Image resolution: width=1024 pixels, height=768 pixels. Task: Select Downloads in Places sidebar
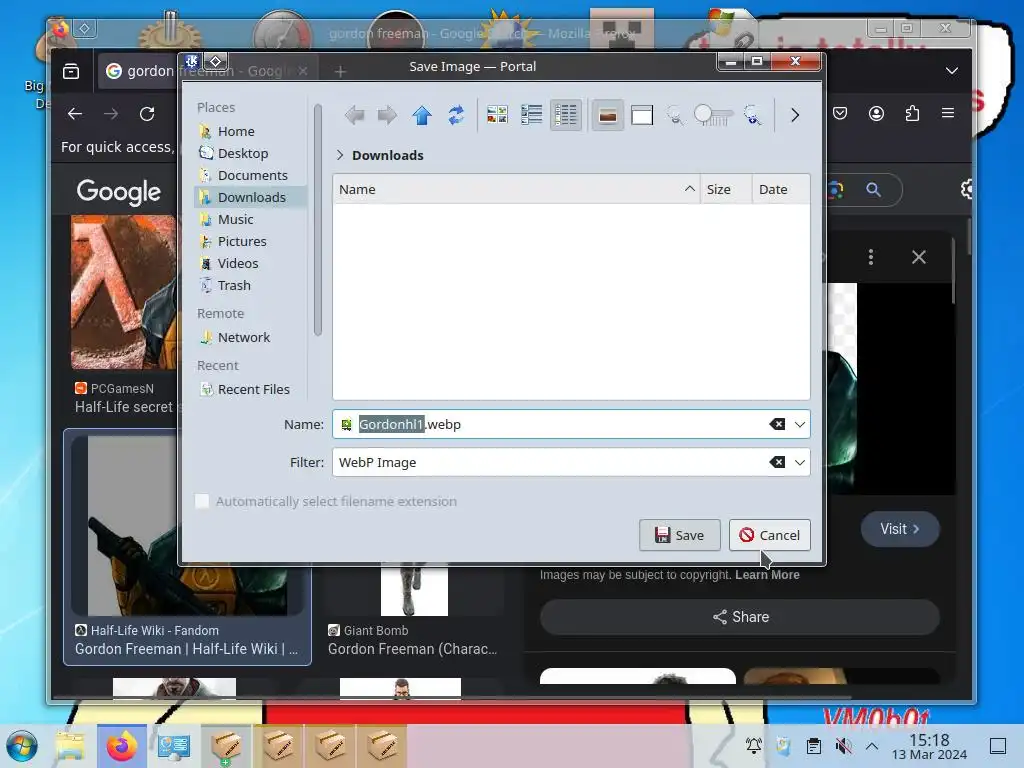[249, 197]
